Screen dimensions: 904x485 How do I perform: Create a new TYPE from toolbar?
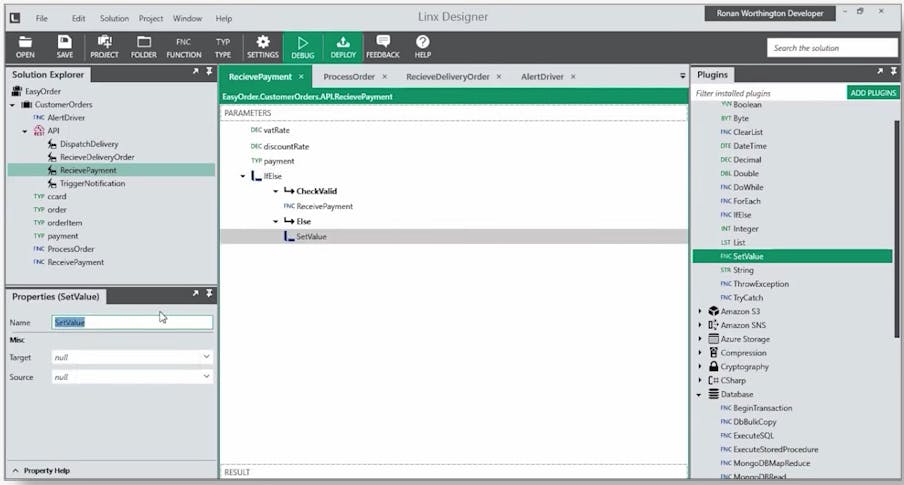point(223,47)
